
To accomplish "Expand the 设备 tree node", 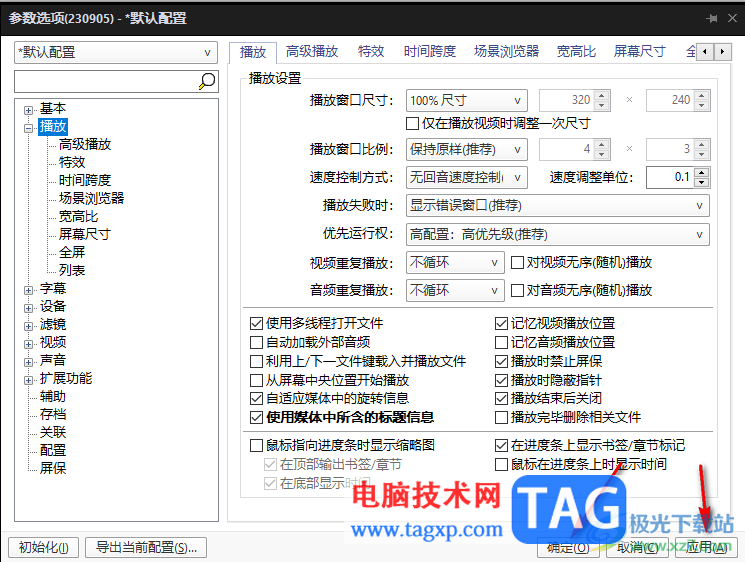I will [29, 308].
